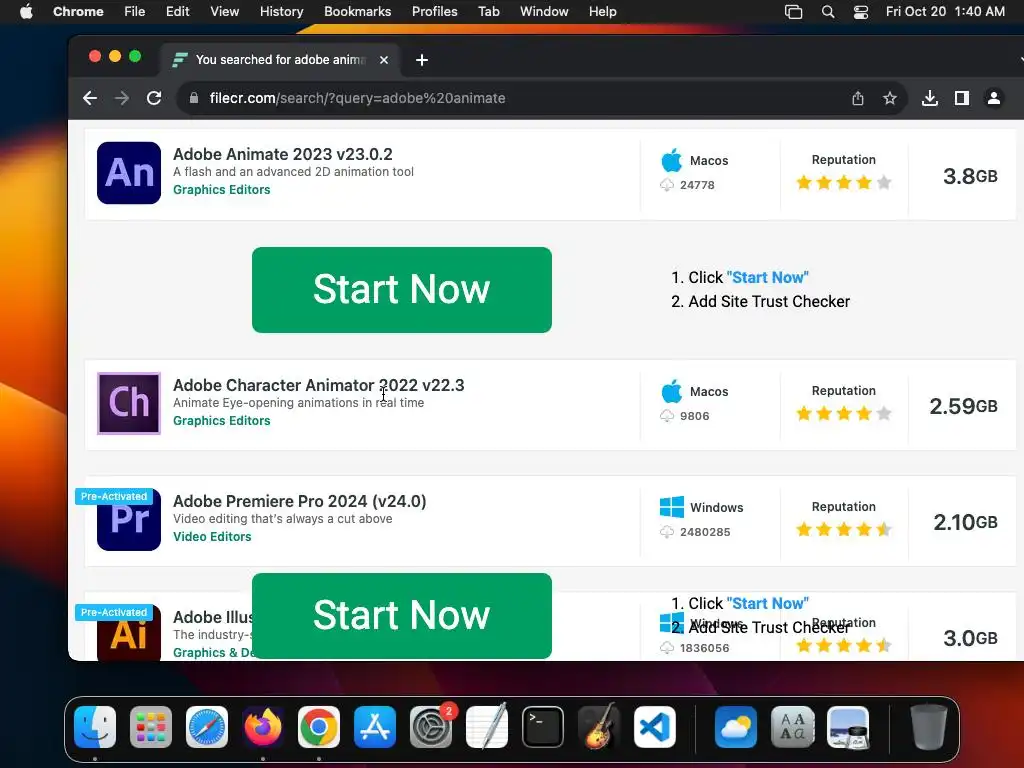Click the 2.10GB file size text

tap(965, 522)
